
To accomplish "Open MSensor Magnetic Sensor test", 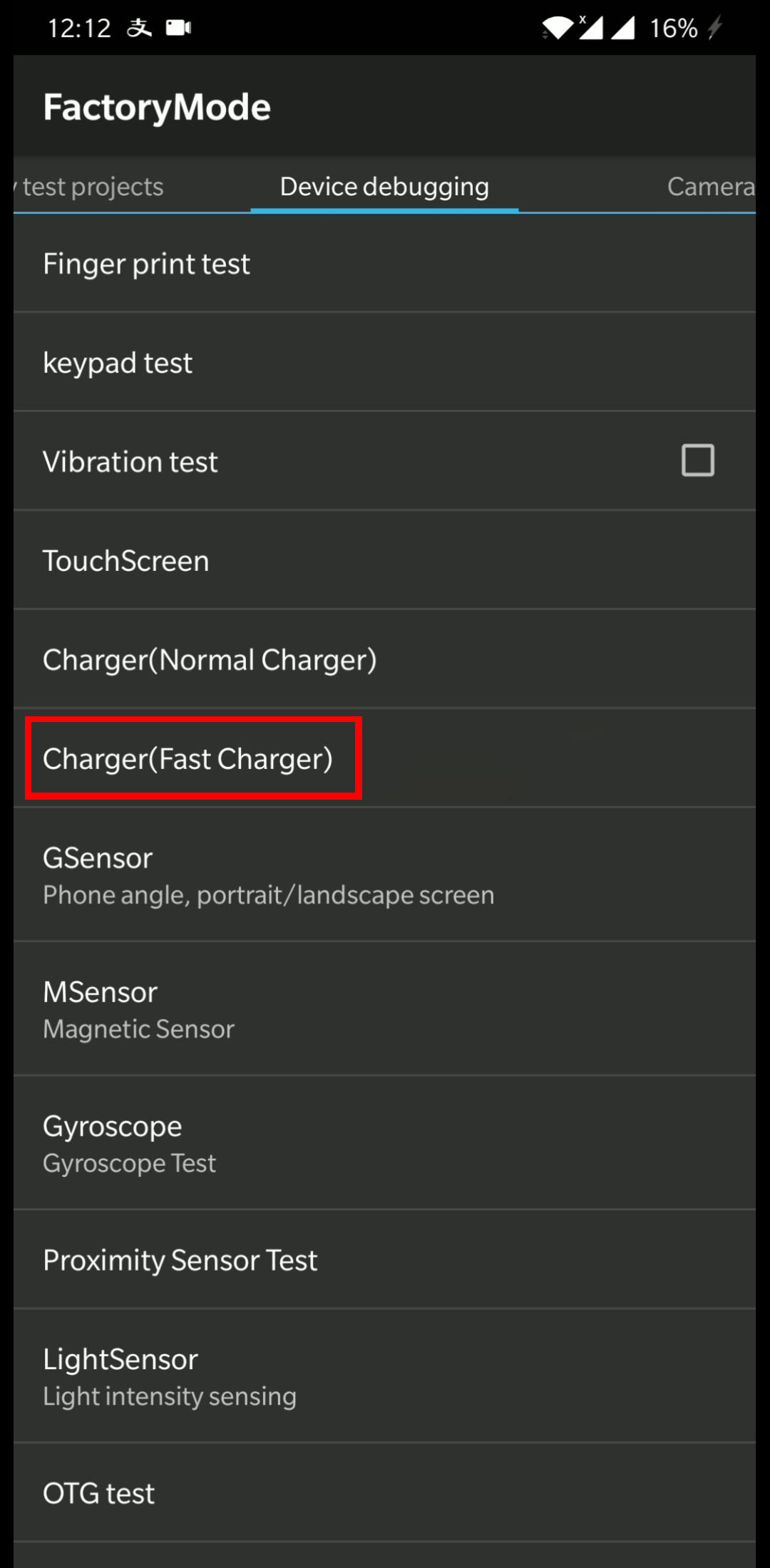I will point(384,1009).
